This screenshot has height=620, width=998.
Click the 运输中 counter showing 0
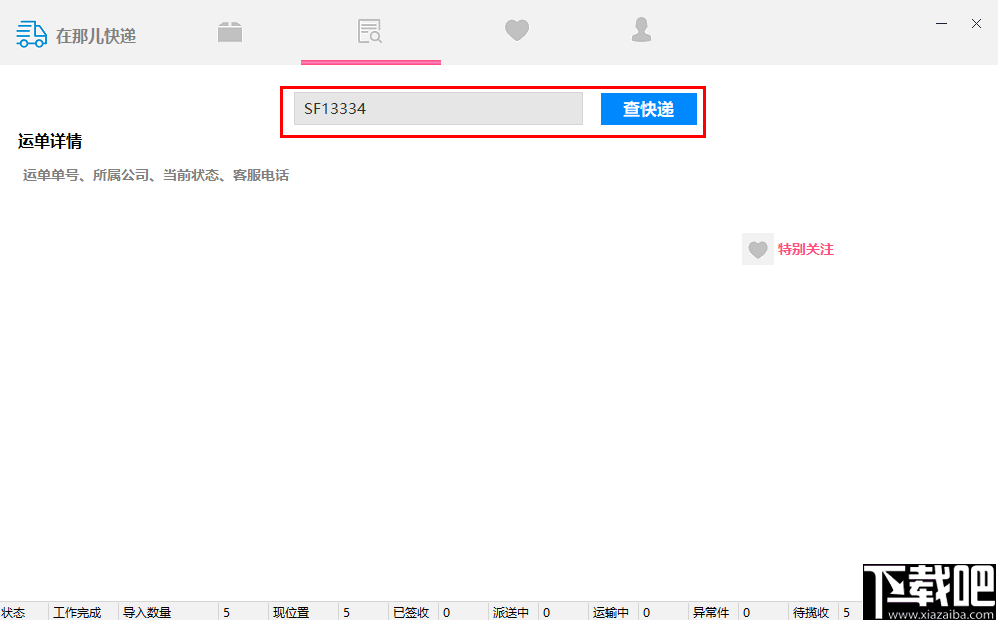pos(610,612)
